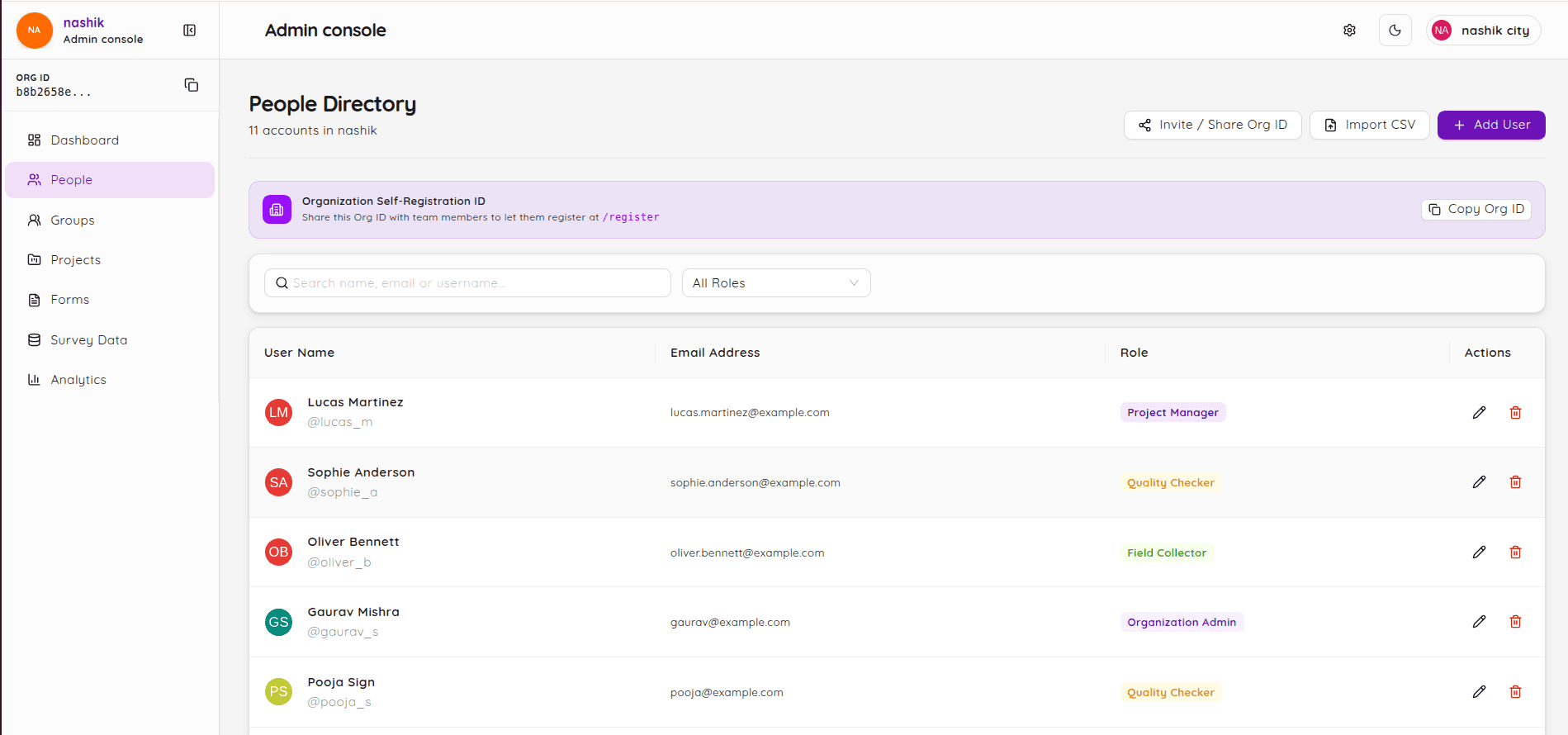Open Survey Data in sidebar
The width and height of the screenshot is (1568, 735).
[x=110, y=340]
